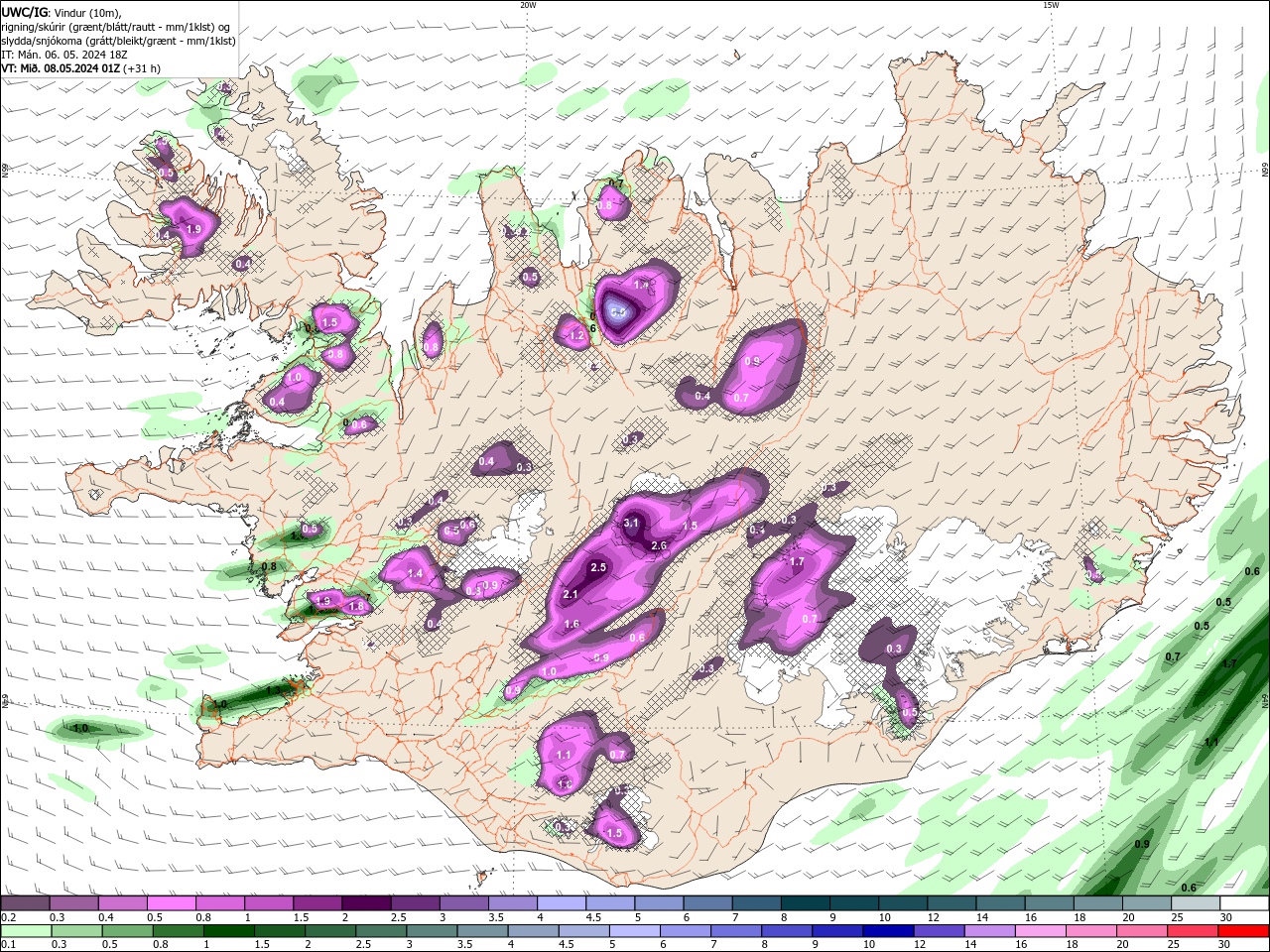Viewport: 1270px width, 952px height.
Task: Select the pale pink rain swatch labeled 16
Action: tap(1041, 931)
